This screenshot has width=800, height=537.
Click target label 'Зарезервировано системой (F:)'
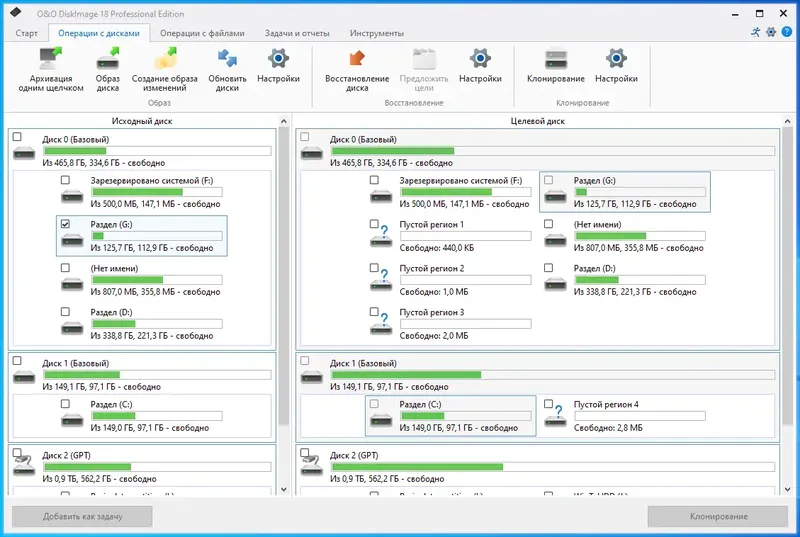(x=461, y=181)
